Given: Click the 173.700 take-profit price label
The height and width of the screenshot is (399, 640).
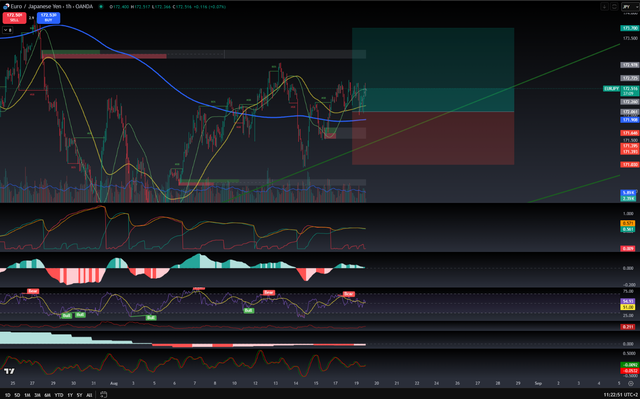Looking at the screenshot, I should point(629,28).
